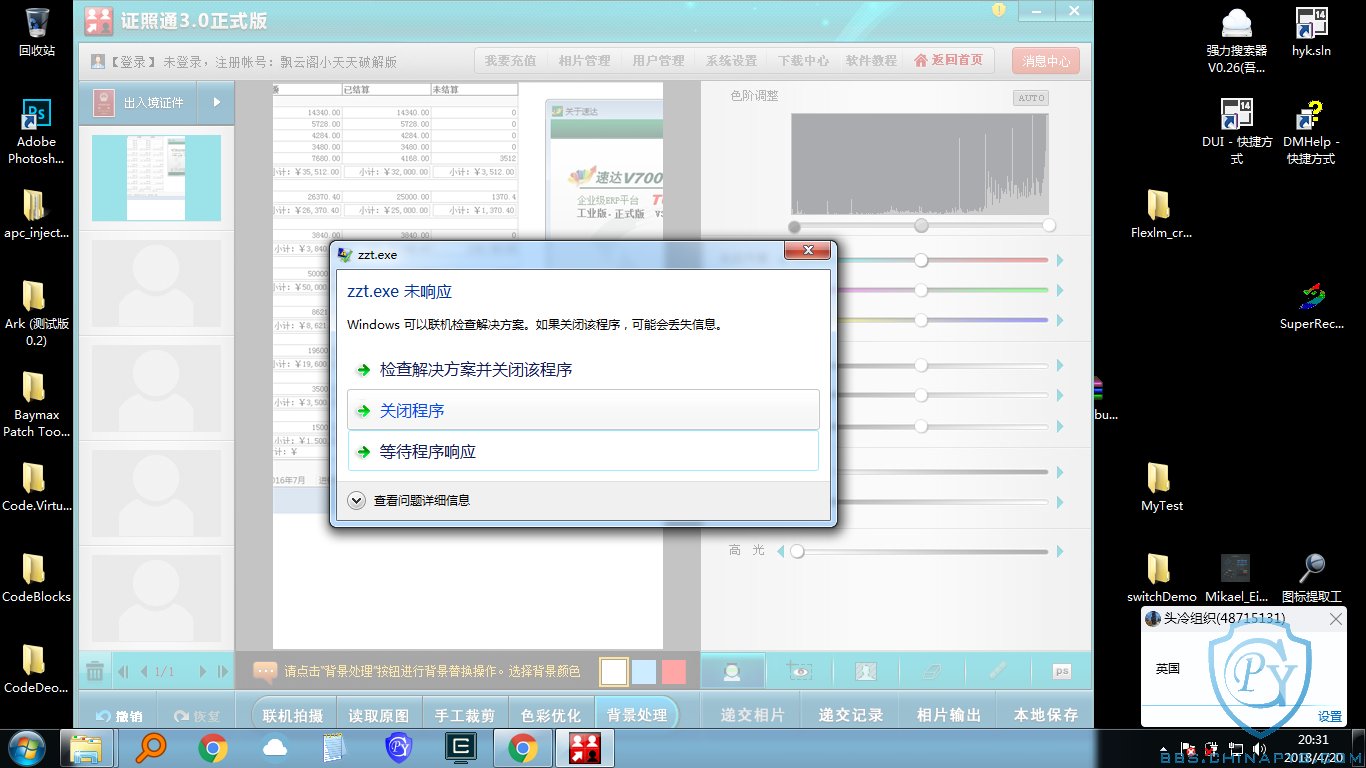Pick the white background color swatch
Image resolution: width=1366 pixels, height=768 pixels.
(x=614, y=672)
